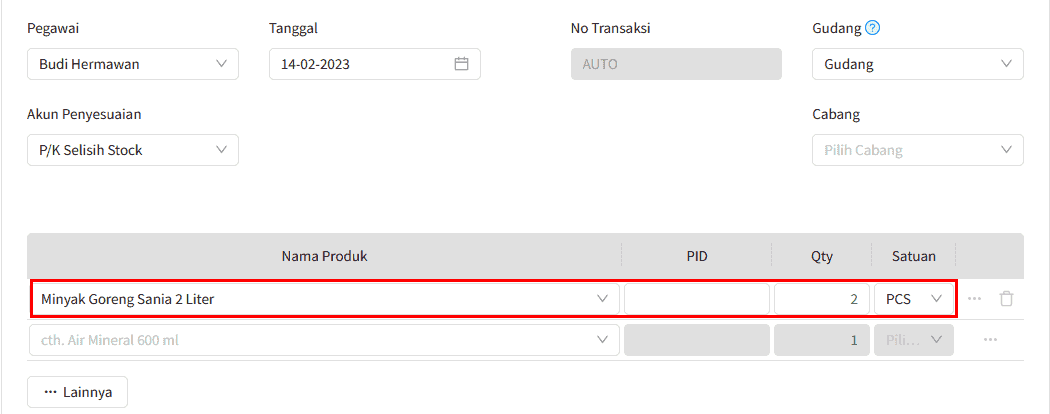Open three-dot options for Minyak Goreng row
This screenshot has width=1050, height=414.
click(974, 298)
